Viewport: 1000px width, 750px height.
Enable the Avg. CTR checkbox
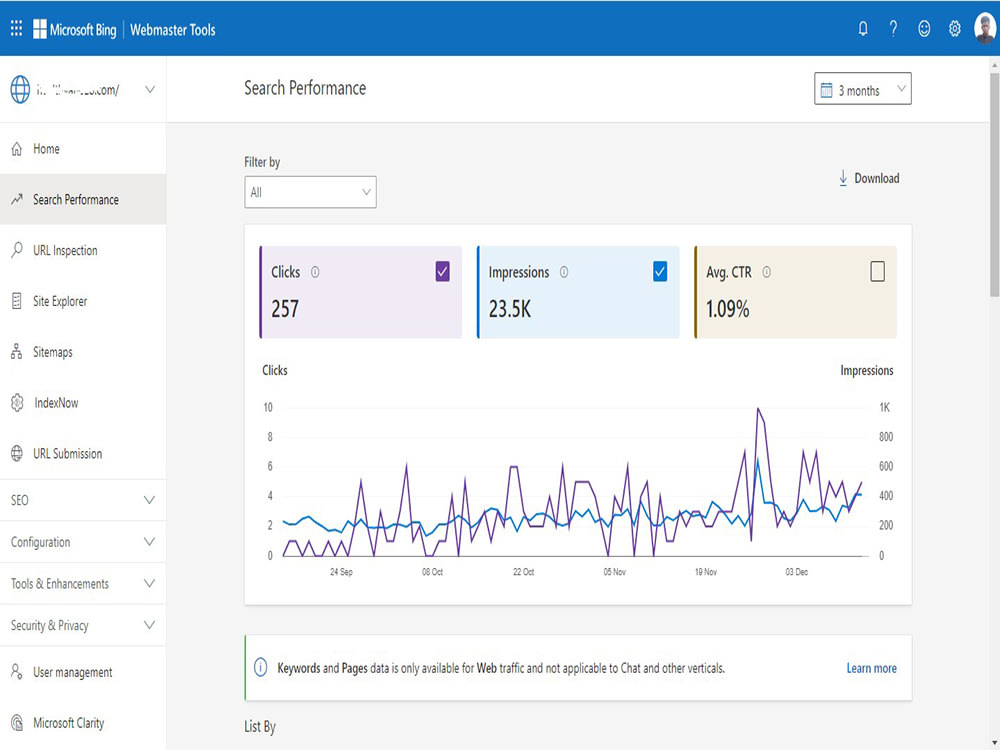tap(878, 272)
